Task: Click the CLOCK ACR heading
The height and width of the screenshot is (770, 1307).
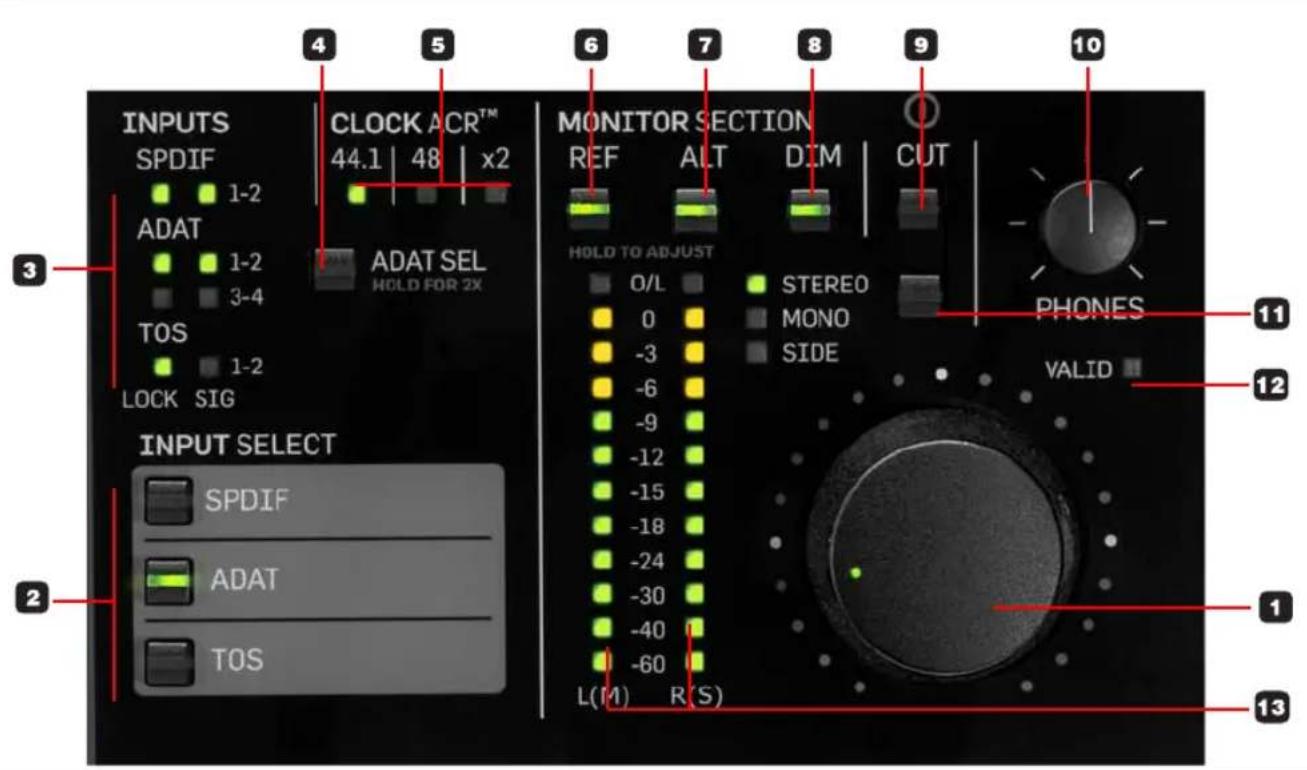Action: point(415,123)
